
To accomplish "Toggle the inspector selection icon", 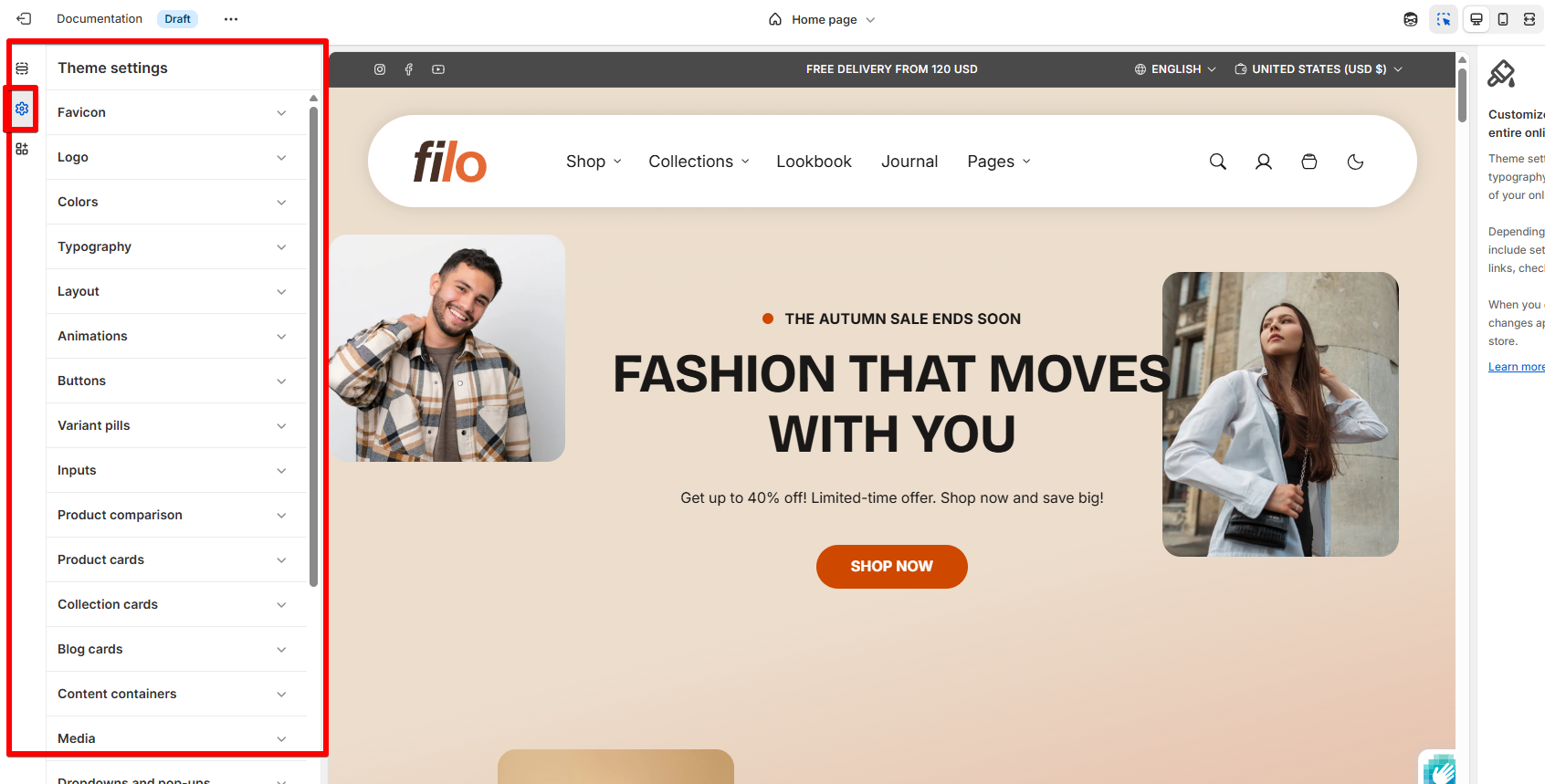I will pos(1444,19).
